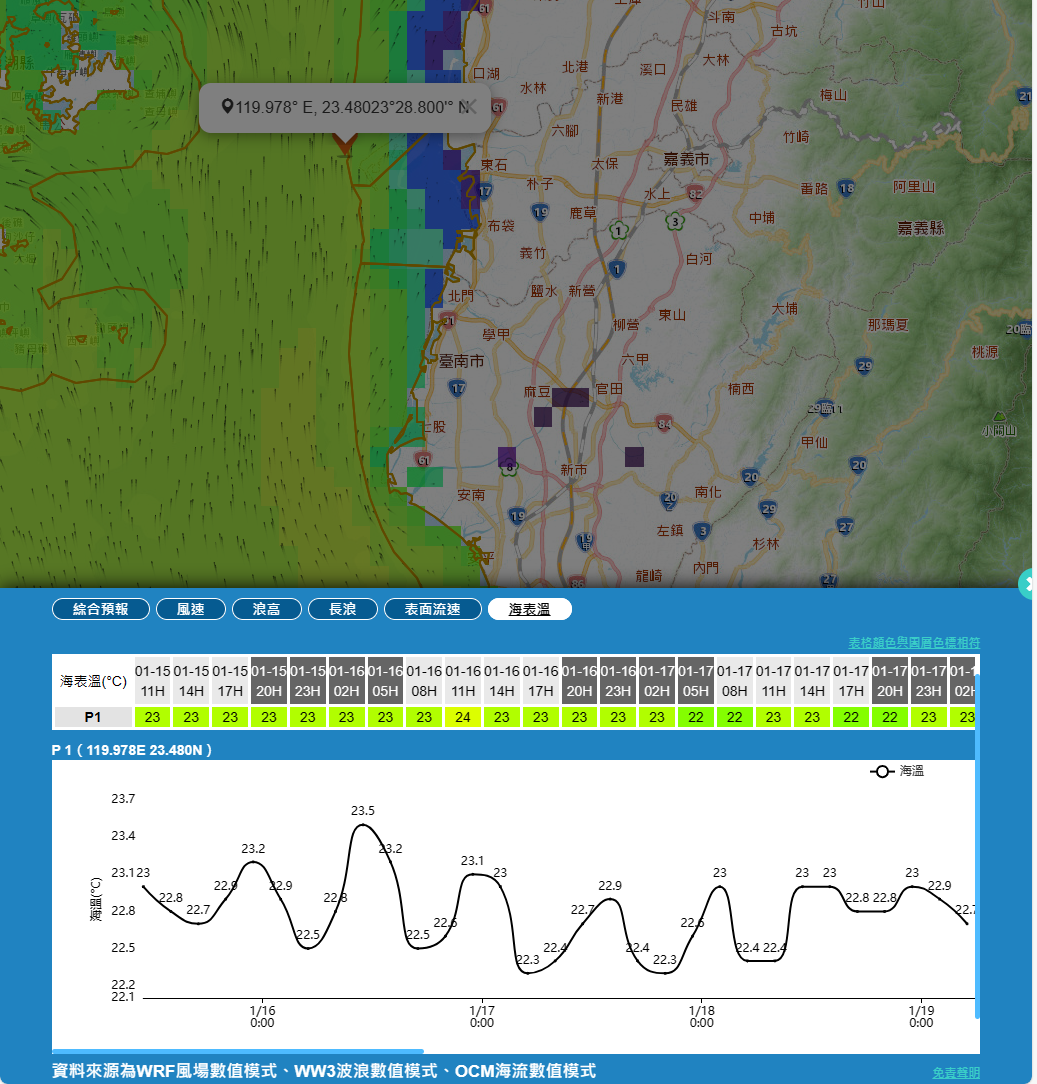Switch to 表面流速 tab
This screenshot has width=1037, height=1084.
[x=432, y=609]
